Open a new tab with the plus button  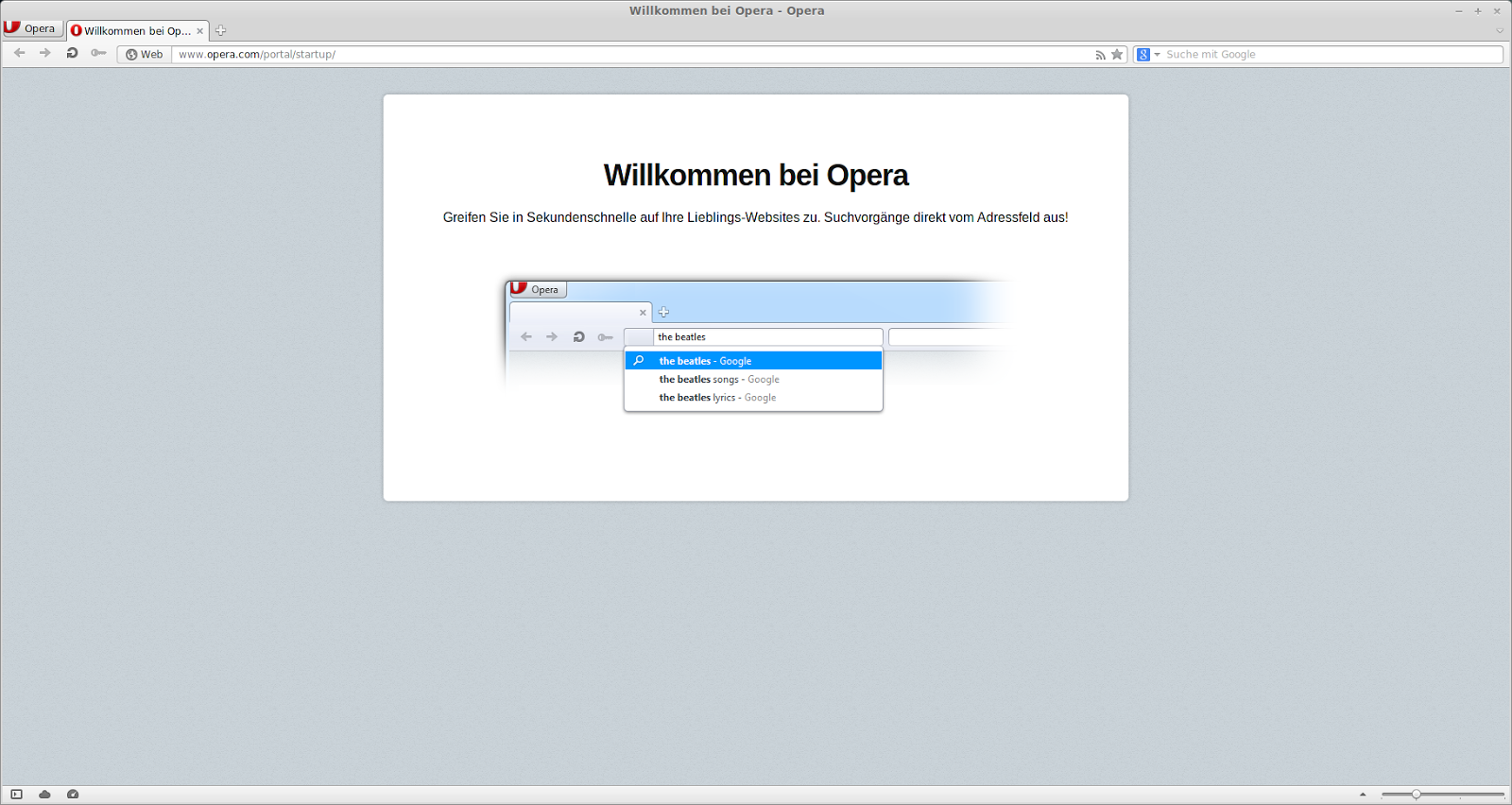tap(221, 30)
